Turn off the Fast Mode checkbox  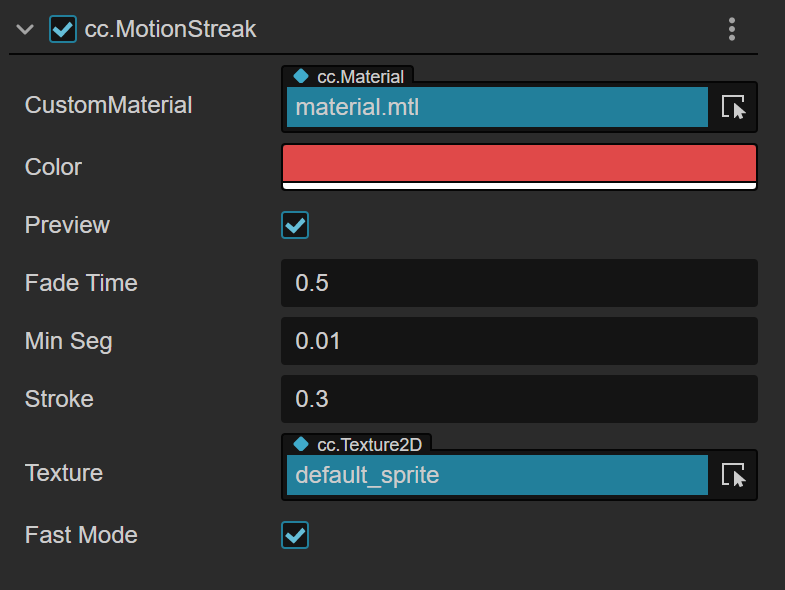pyautogui.click(x=295, y=535)
